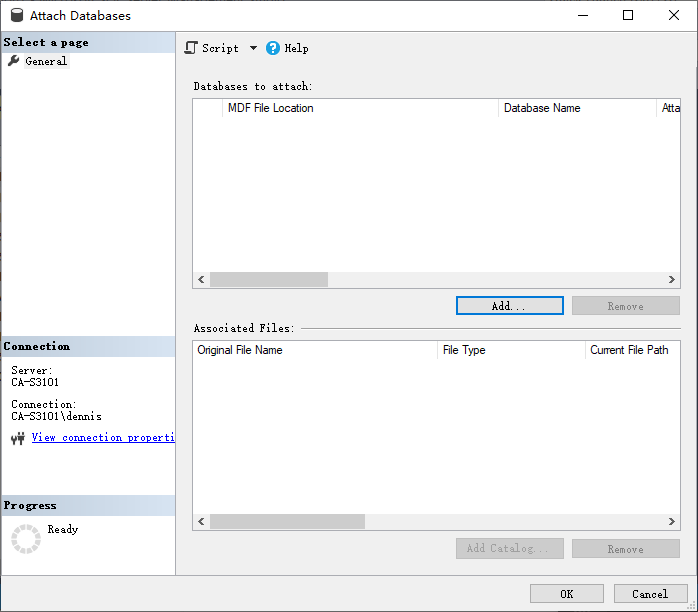Screen dimensions: 698x612
Task: Click the Script toolbar icon
Action: [192, 48]
